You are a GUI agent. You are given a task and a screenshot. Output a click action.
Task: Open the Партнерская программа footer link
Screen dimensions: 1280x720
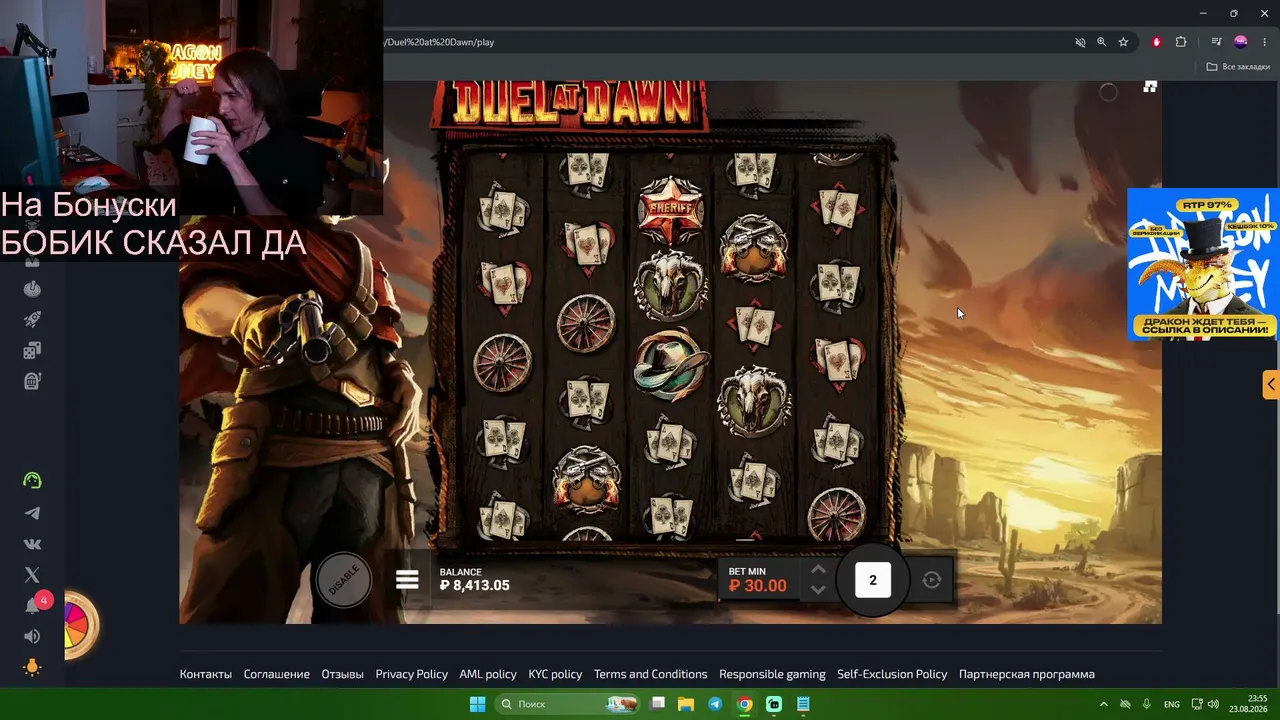coord(1027,674)
